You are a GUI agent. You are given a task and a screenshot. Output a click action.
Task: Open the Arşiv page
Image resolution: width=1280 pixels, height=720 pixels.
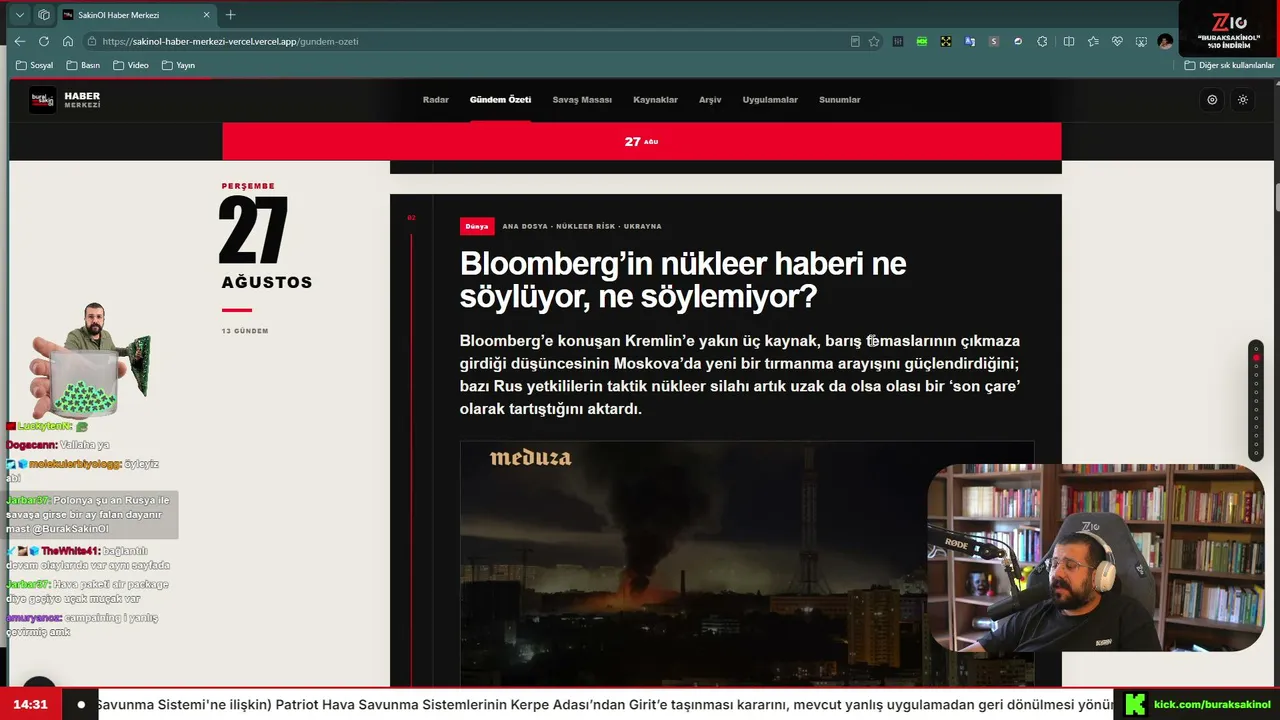pyautogui.click(x=710, y=100)
